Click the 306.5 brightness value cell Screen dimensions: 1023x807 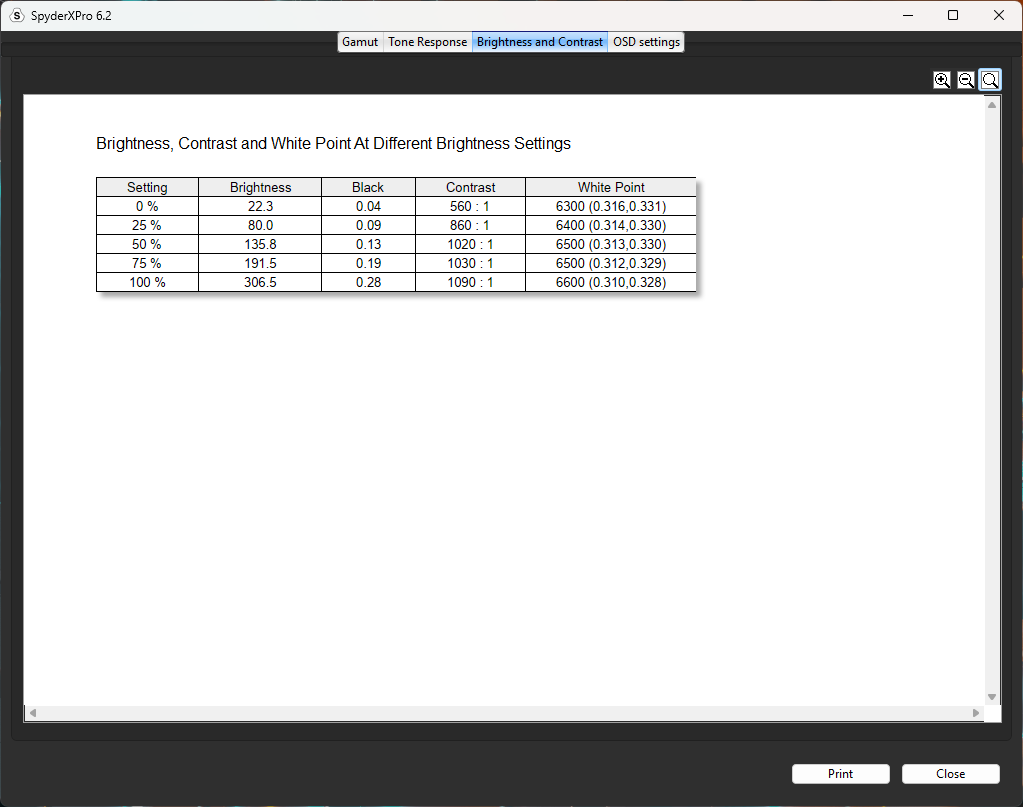(260, 283)
